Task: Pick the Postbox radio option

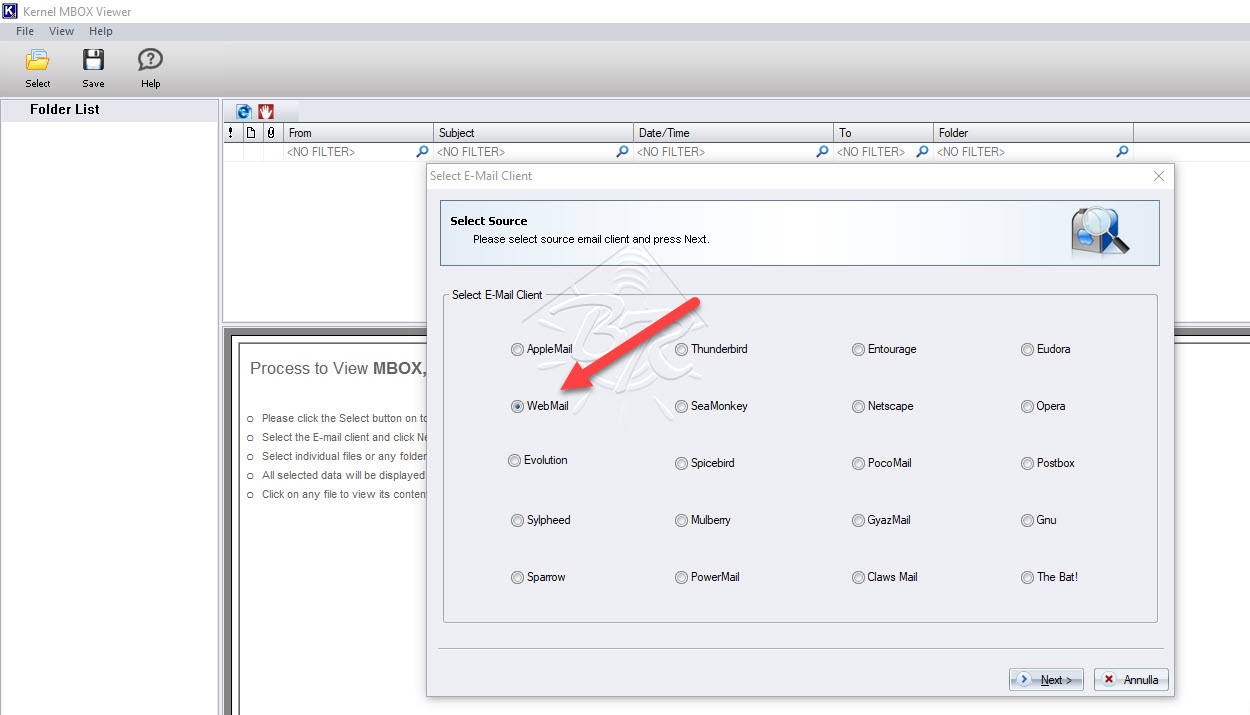Action: click(x=1027, y=463)
